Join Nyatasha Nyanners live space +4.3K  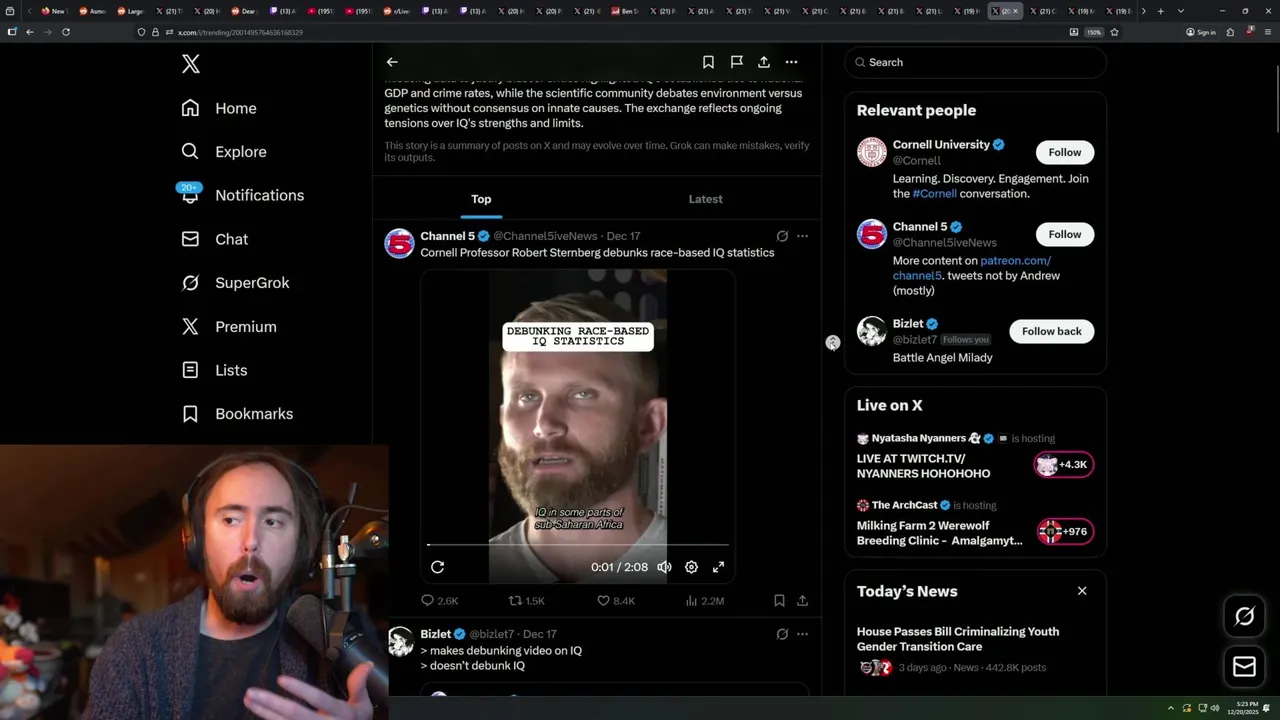pyautogui.click(x=1063, y=465)
